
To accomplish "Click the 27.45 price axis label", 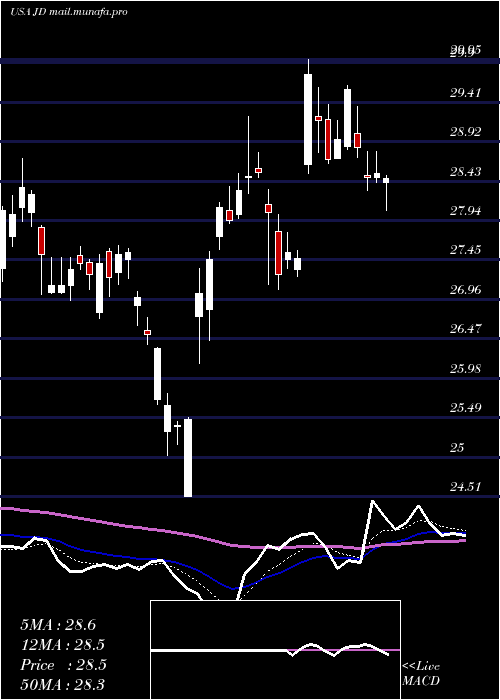I will click(465, 250).
